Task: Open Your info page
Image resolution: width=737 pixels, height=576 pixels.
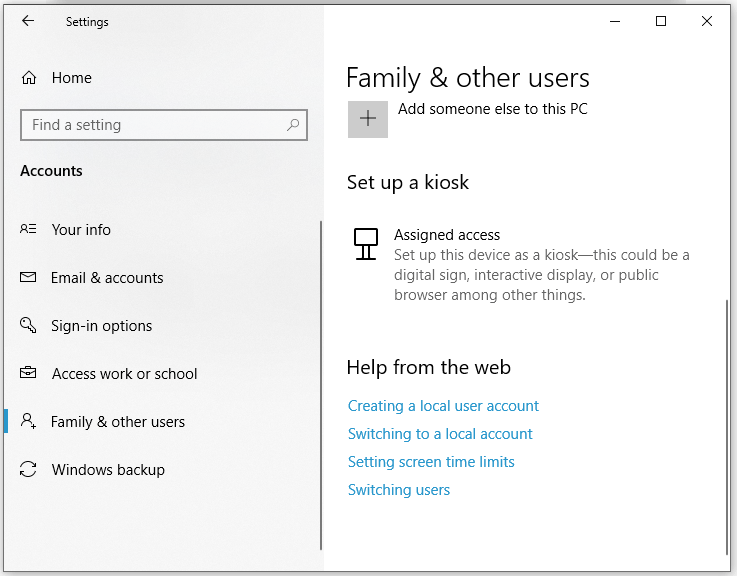Action: 81,229
